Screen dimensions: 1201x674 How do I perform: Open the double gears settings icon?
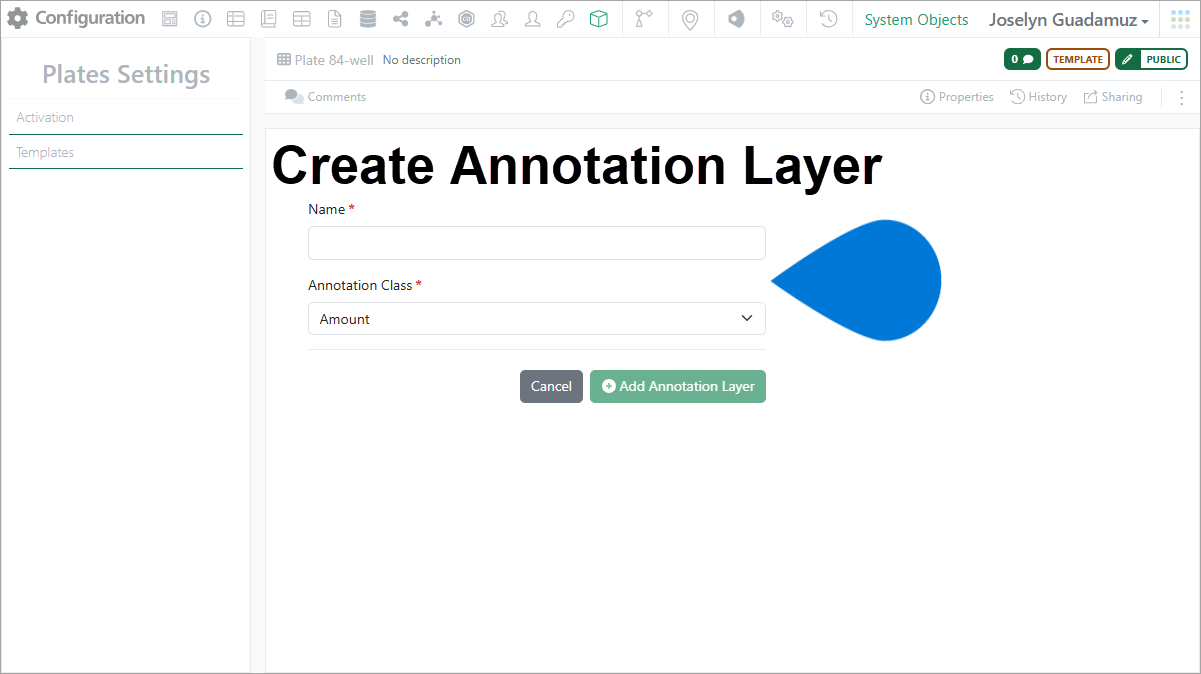782,19
